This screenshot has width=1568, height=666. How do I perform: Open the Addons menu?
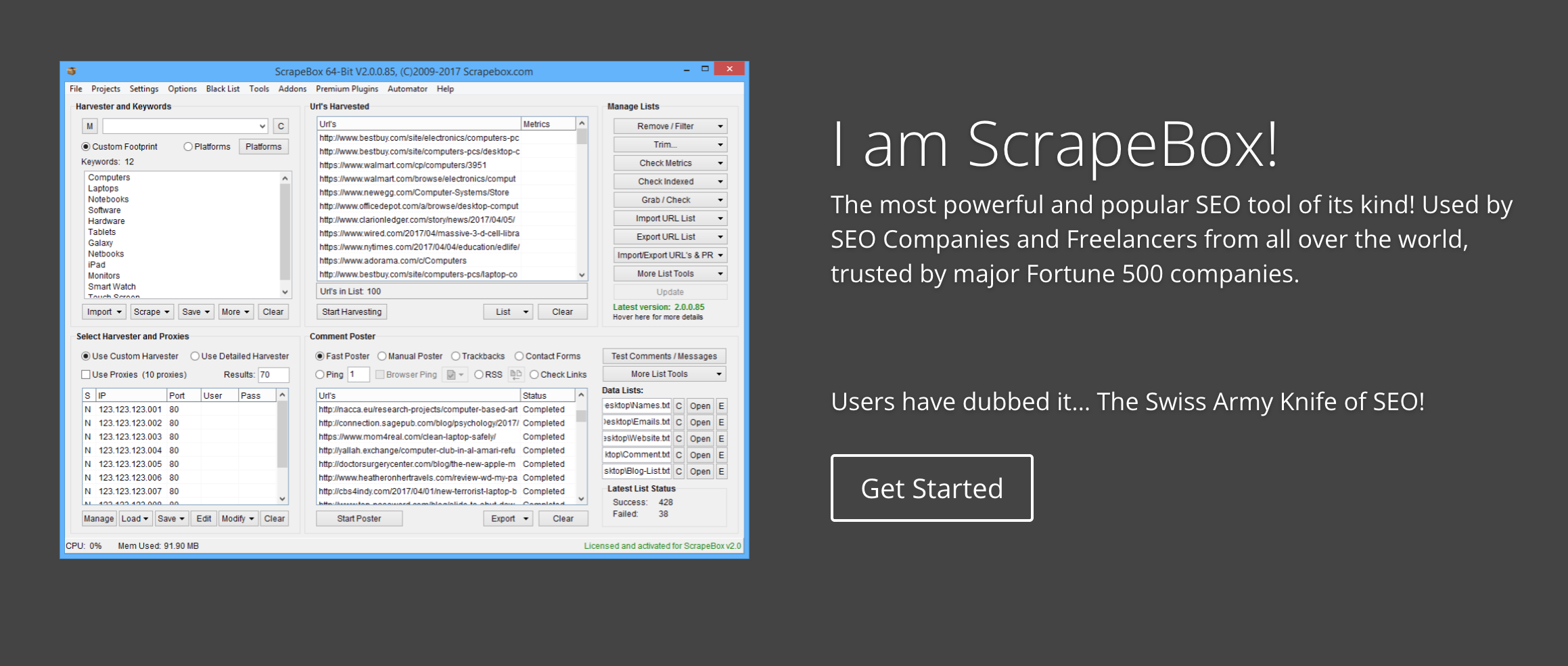[292, 89]
